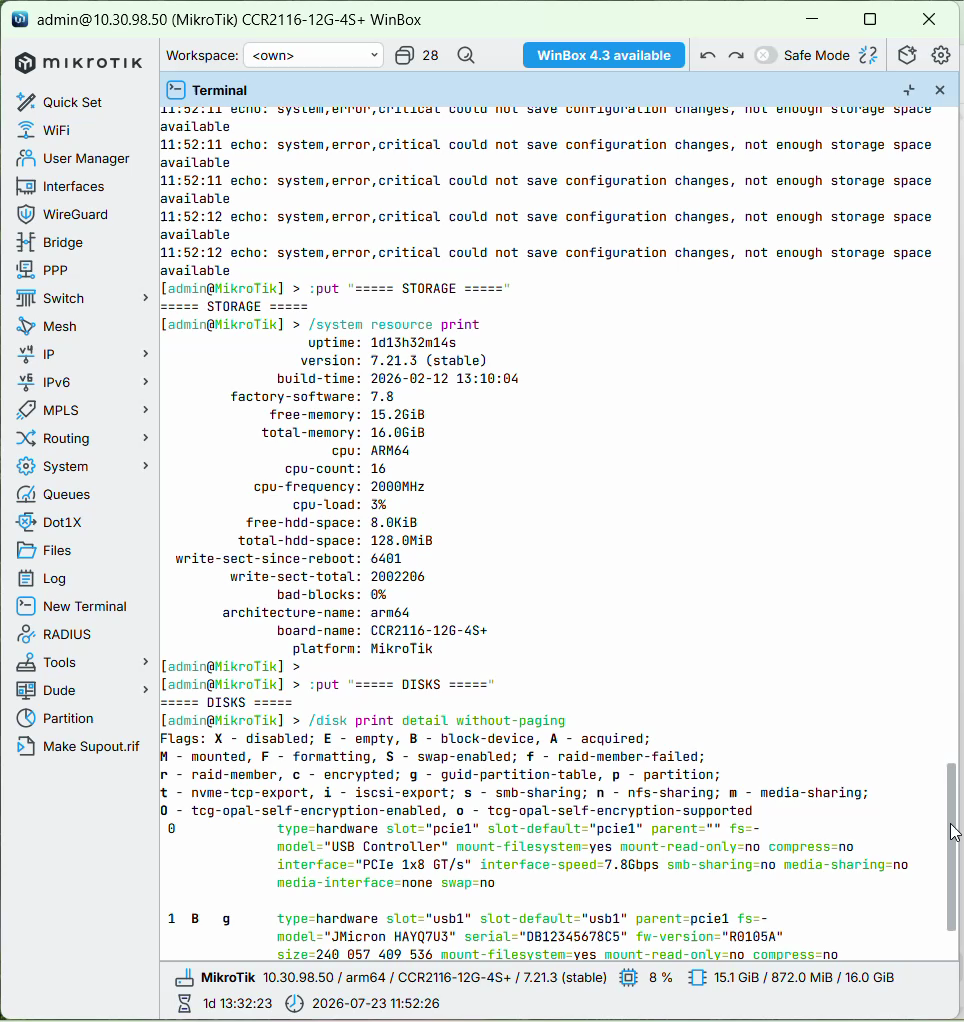964x1022 pixels.
Task: Click the terminal vertical scrollbar thumb
Action: (x=952, y=847)
